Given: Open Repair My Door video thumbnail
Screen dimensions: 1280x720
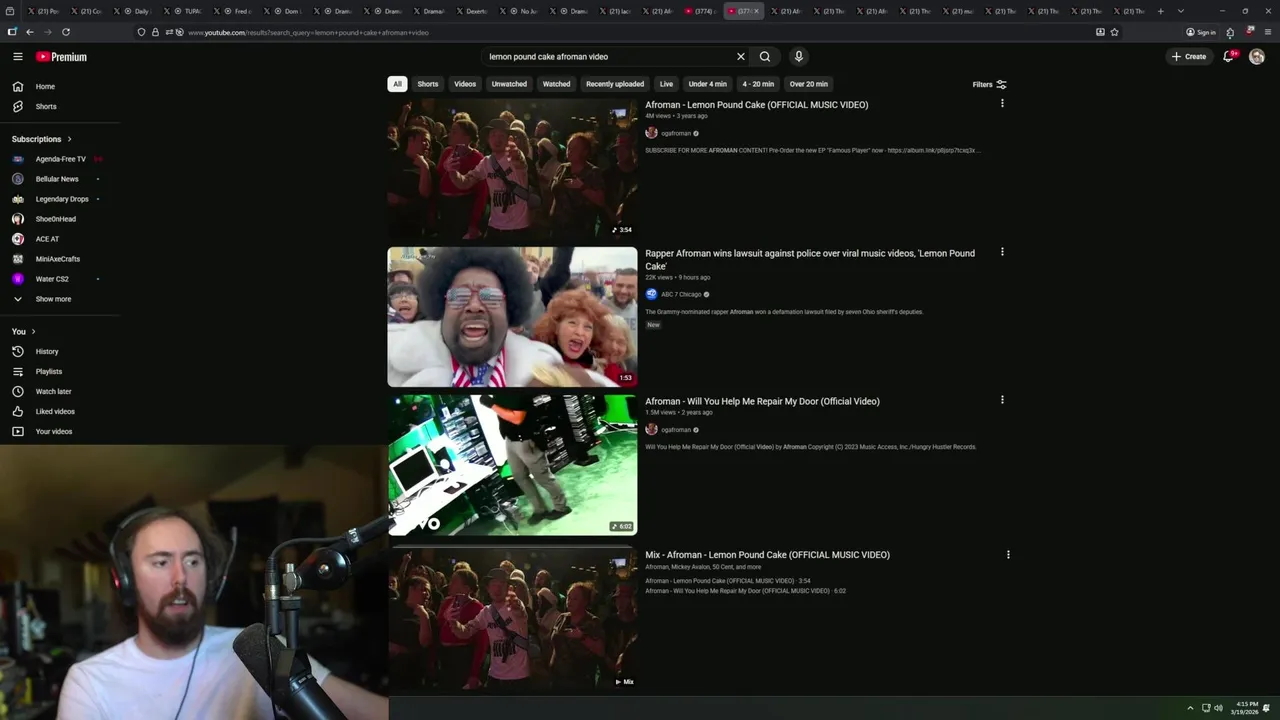Looking at the screenshot, I should 512,465.
